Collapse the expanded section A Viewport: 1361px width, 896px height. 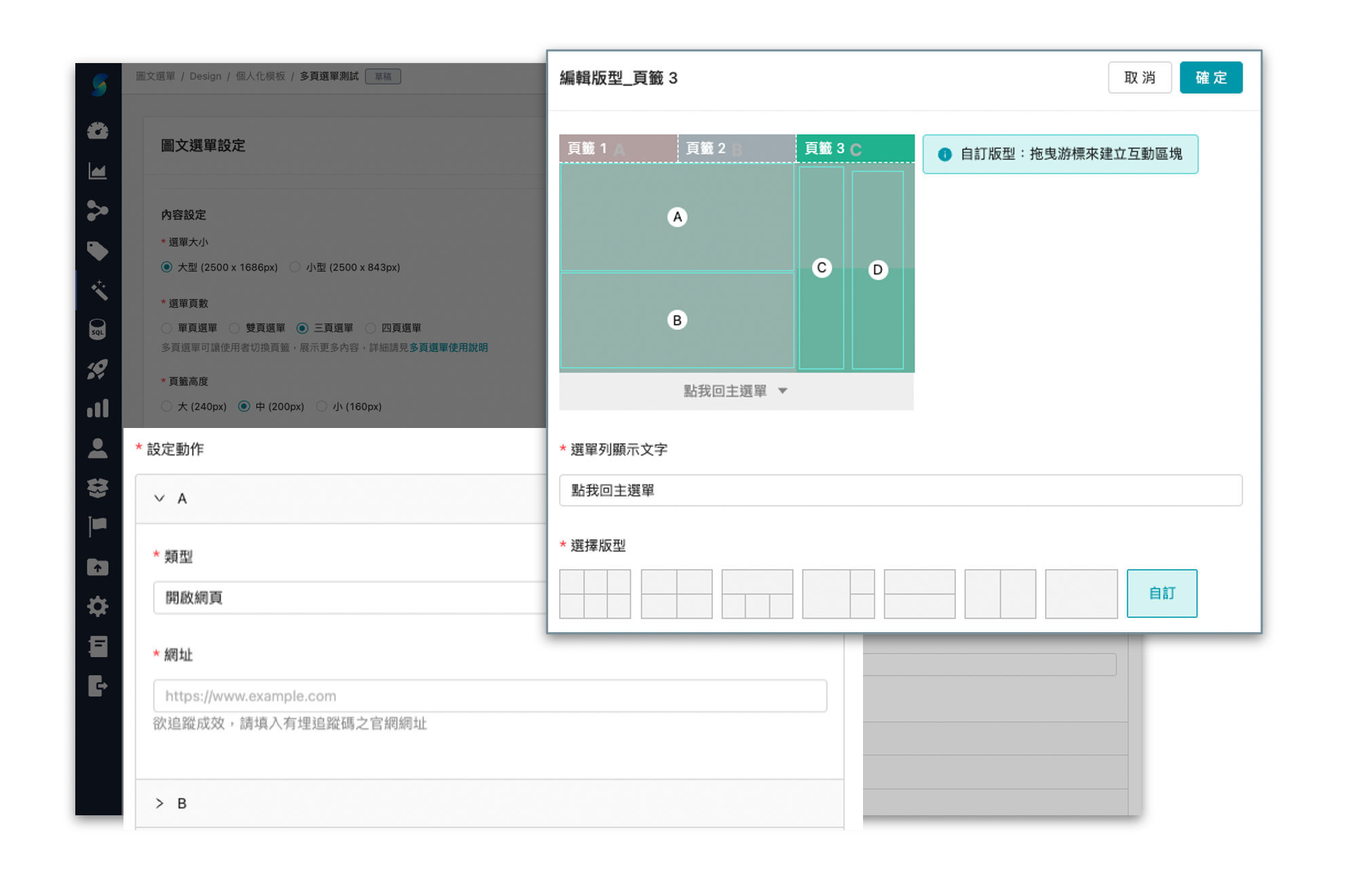tap(160, 499)
